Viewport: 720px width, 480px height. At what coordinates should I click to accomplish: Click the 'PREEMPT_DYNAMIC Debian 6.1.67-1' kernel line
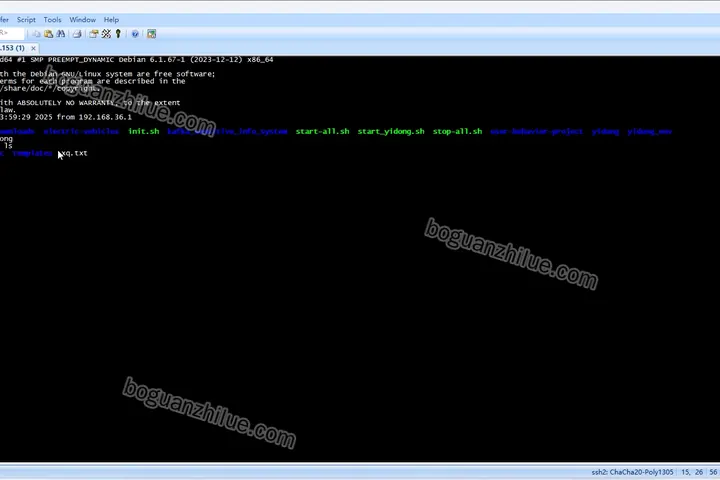[x=145, y=60]
